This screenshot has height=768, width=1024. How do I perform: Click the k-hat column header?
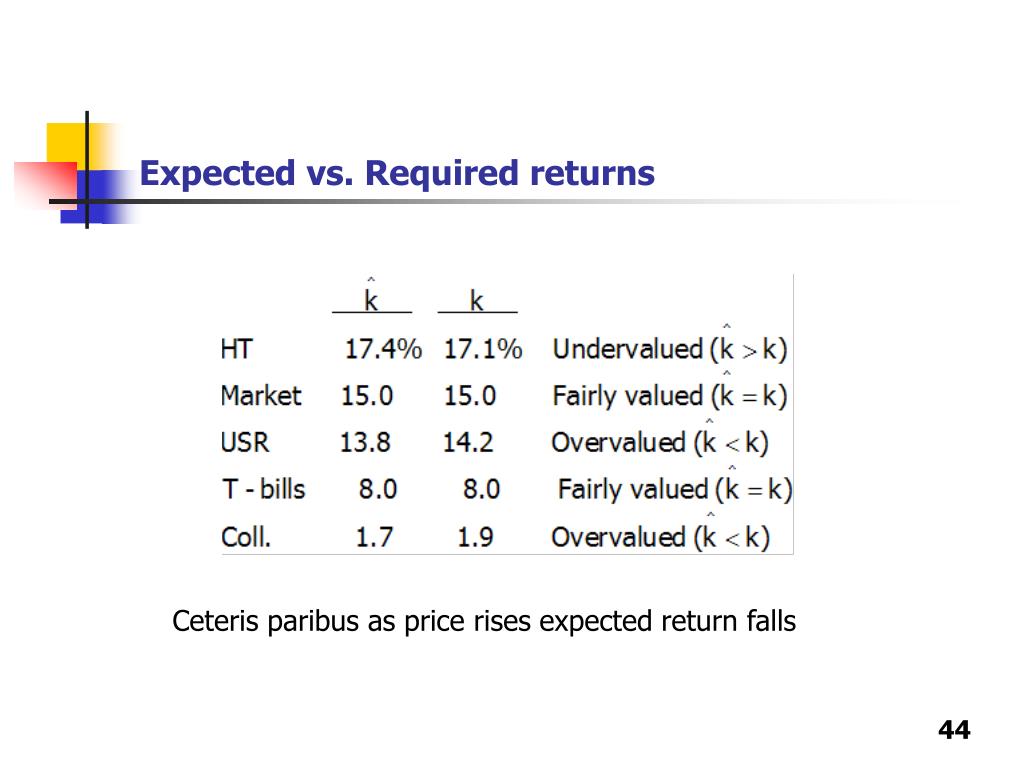point(371,295)
